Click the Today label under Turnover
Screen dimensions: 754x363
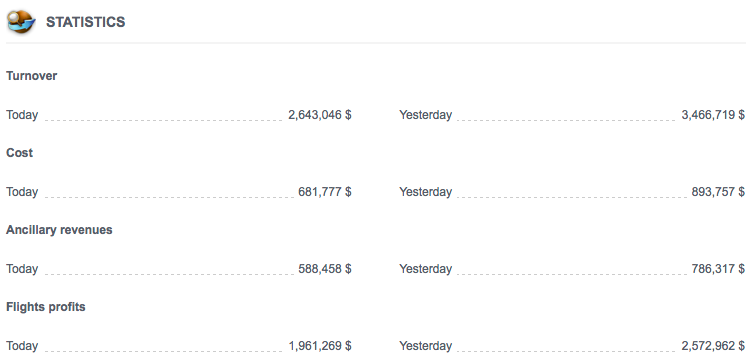tap(22, 115)
